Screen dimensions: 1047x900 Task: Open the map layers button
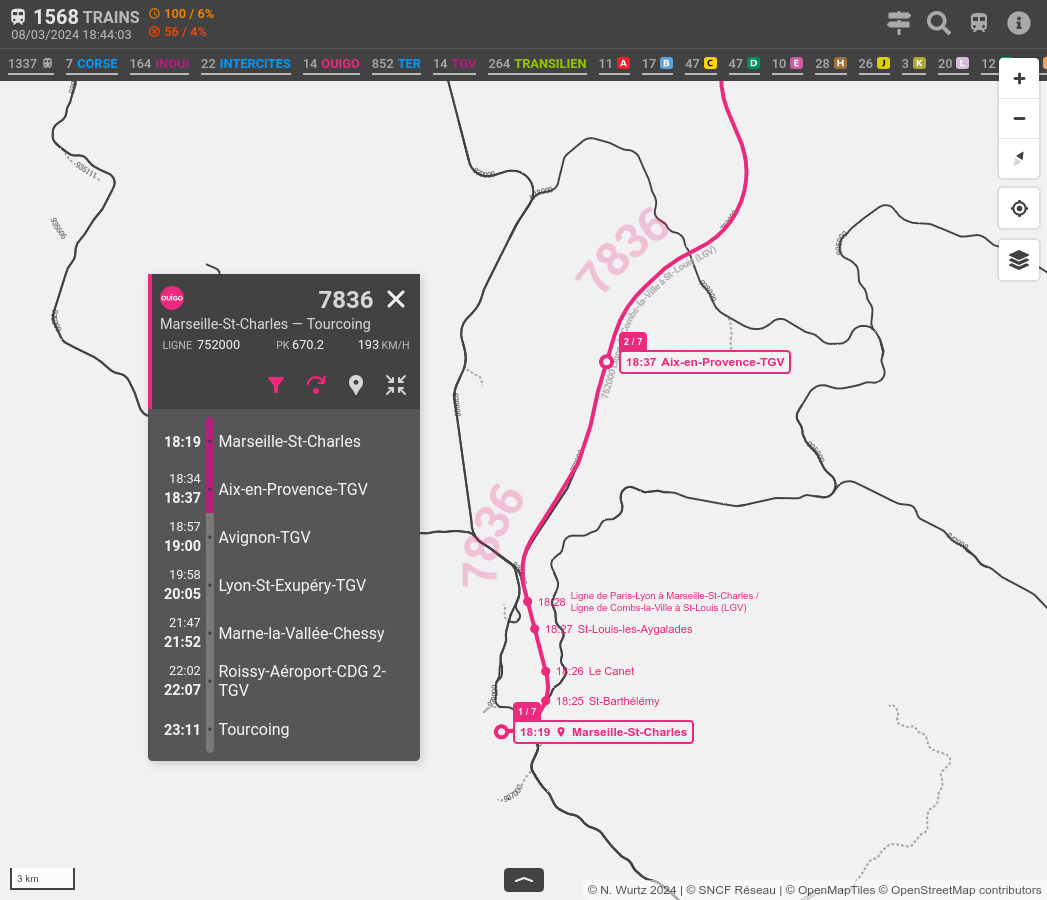(1019, 260)
